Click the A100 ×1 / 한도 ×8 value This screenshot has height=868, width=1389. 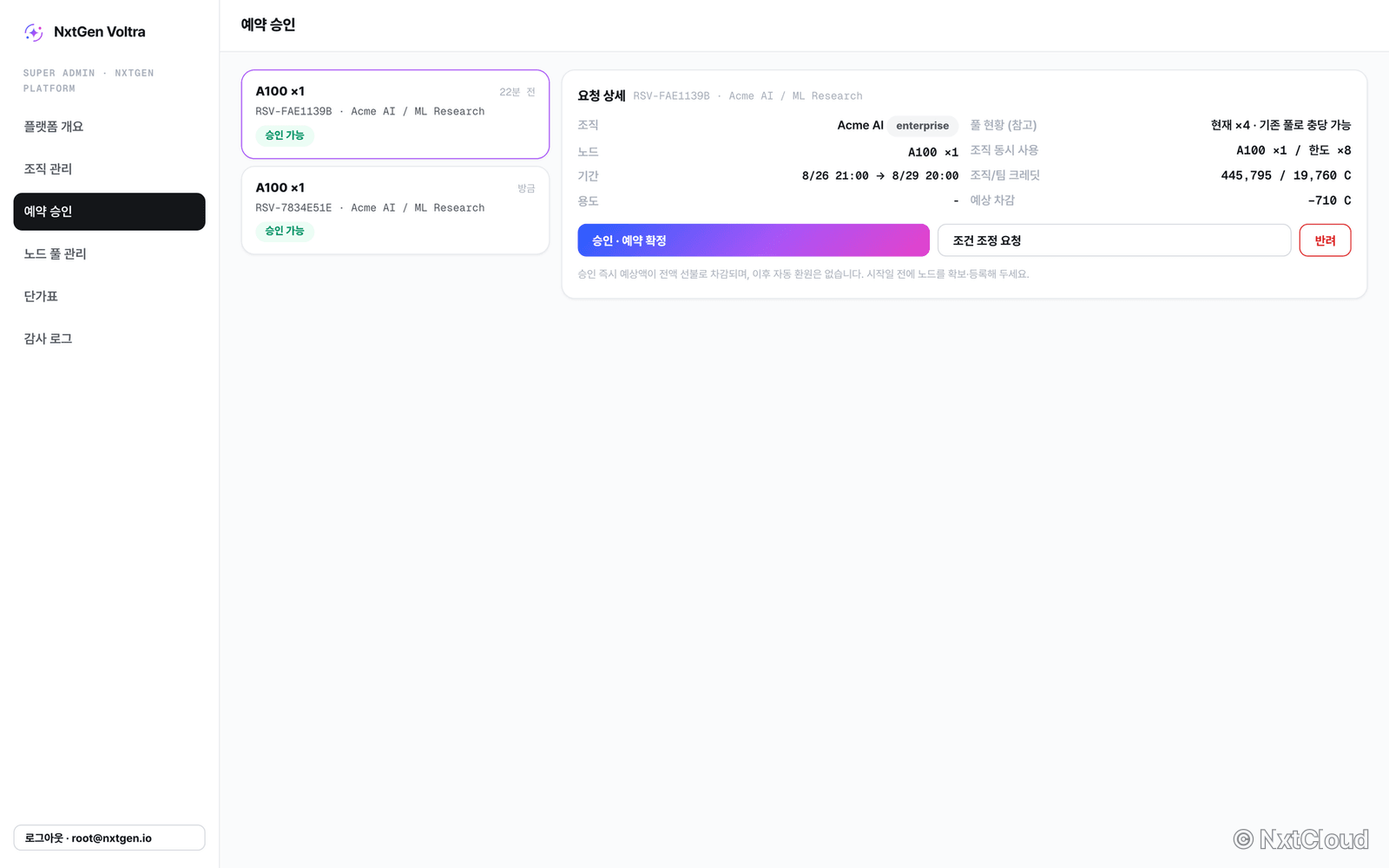(x=1294, y=150)
